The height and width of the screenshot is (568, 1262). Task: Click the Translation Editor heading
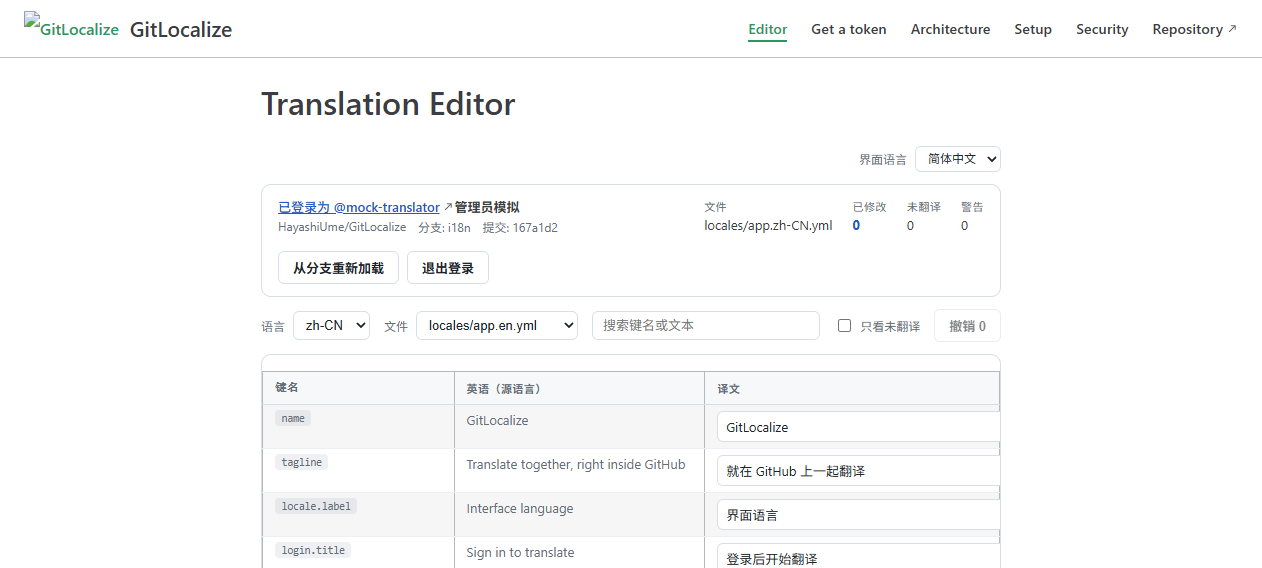pyautogui.click(x=388, y=104)
